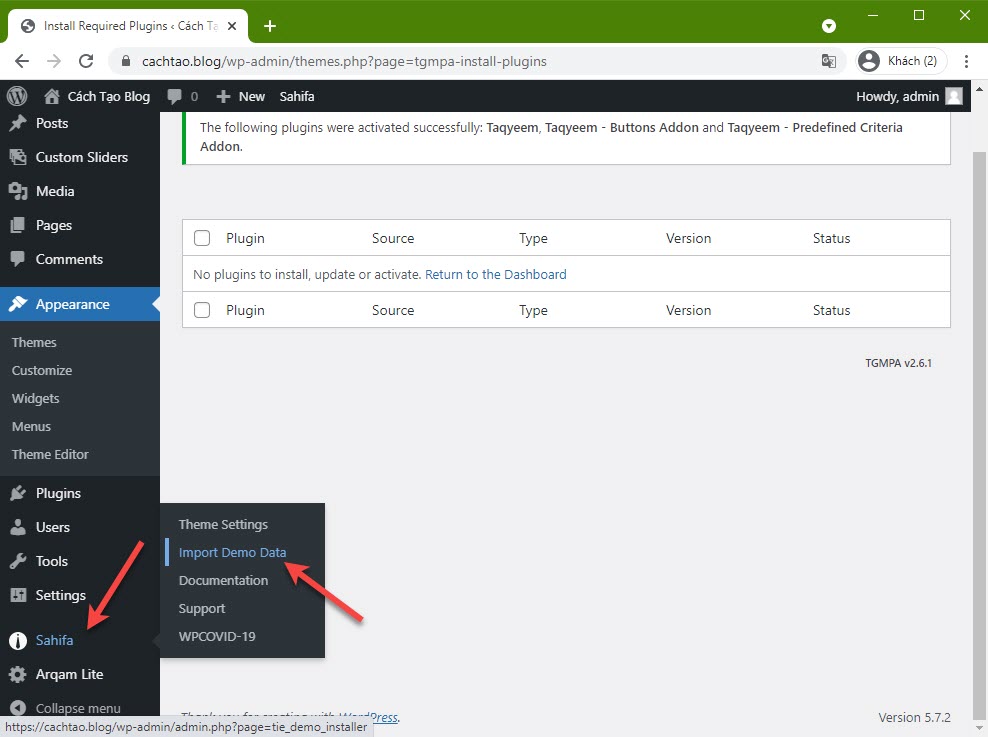This screenshot has width=988, height=737.
Task: Click the browser address bar URL
Action: point(344,61)
